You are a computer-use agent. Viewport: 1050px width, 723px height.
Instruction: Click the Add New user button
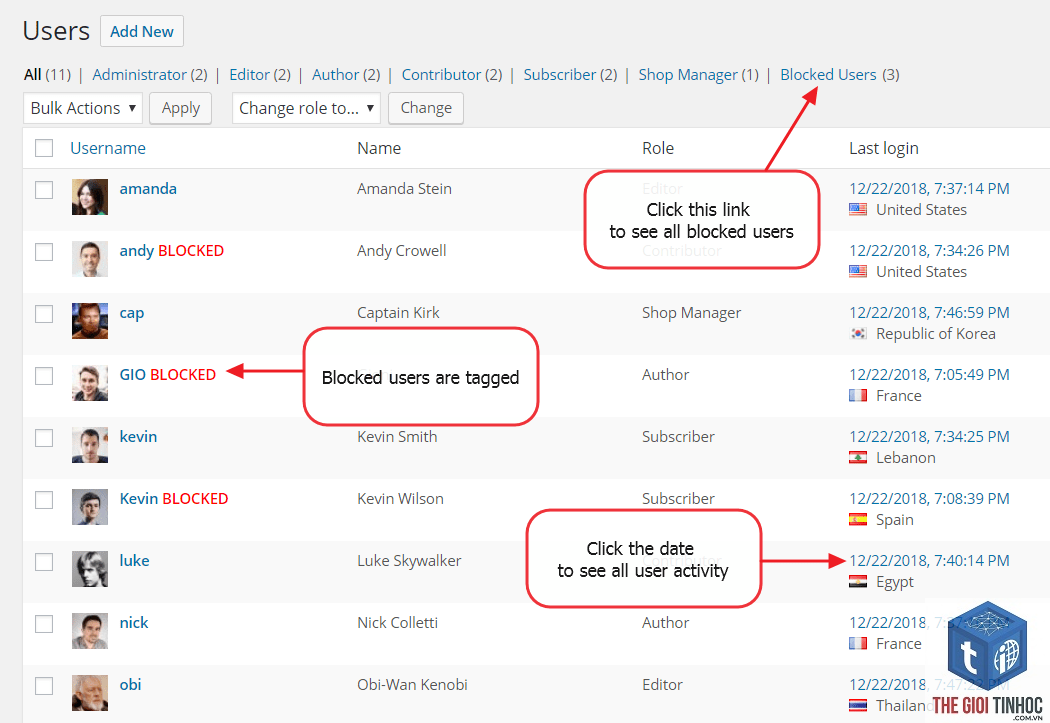click(142, 31)
